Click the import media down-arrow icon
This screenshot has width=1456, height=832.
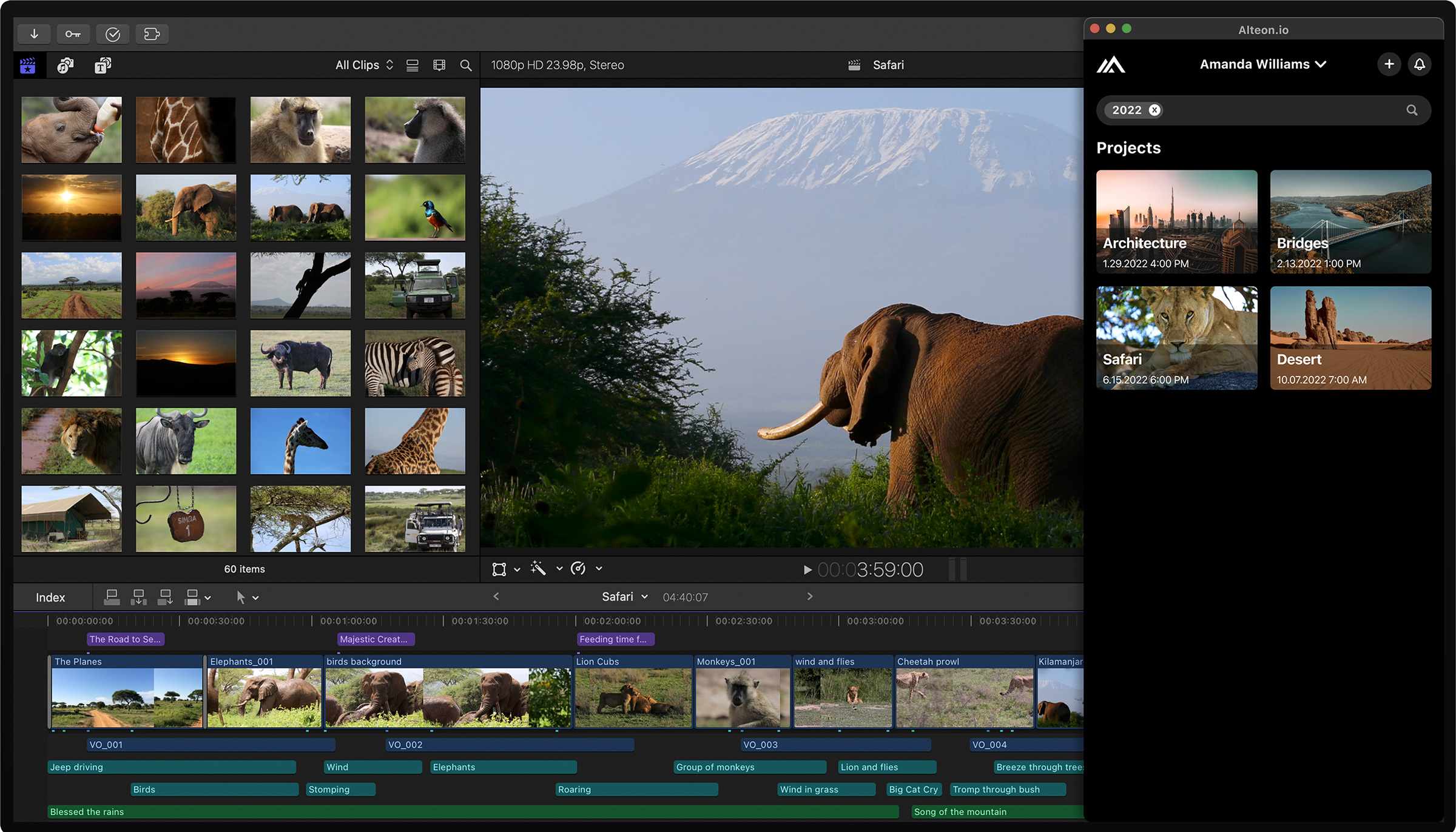(x=35, y=34)
